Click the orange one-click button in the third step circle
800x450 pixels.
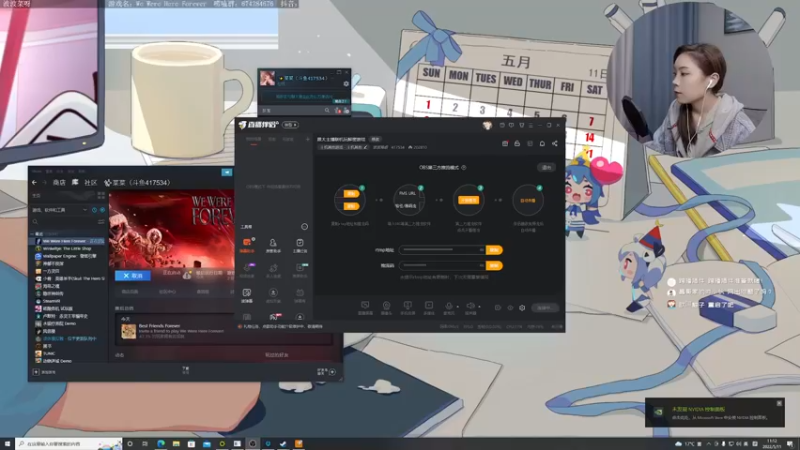pyautogui.click(x=468, y=200)
